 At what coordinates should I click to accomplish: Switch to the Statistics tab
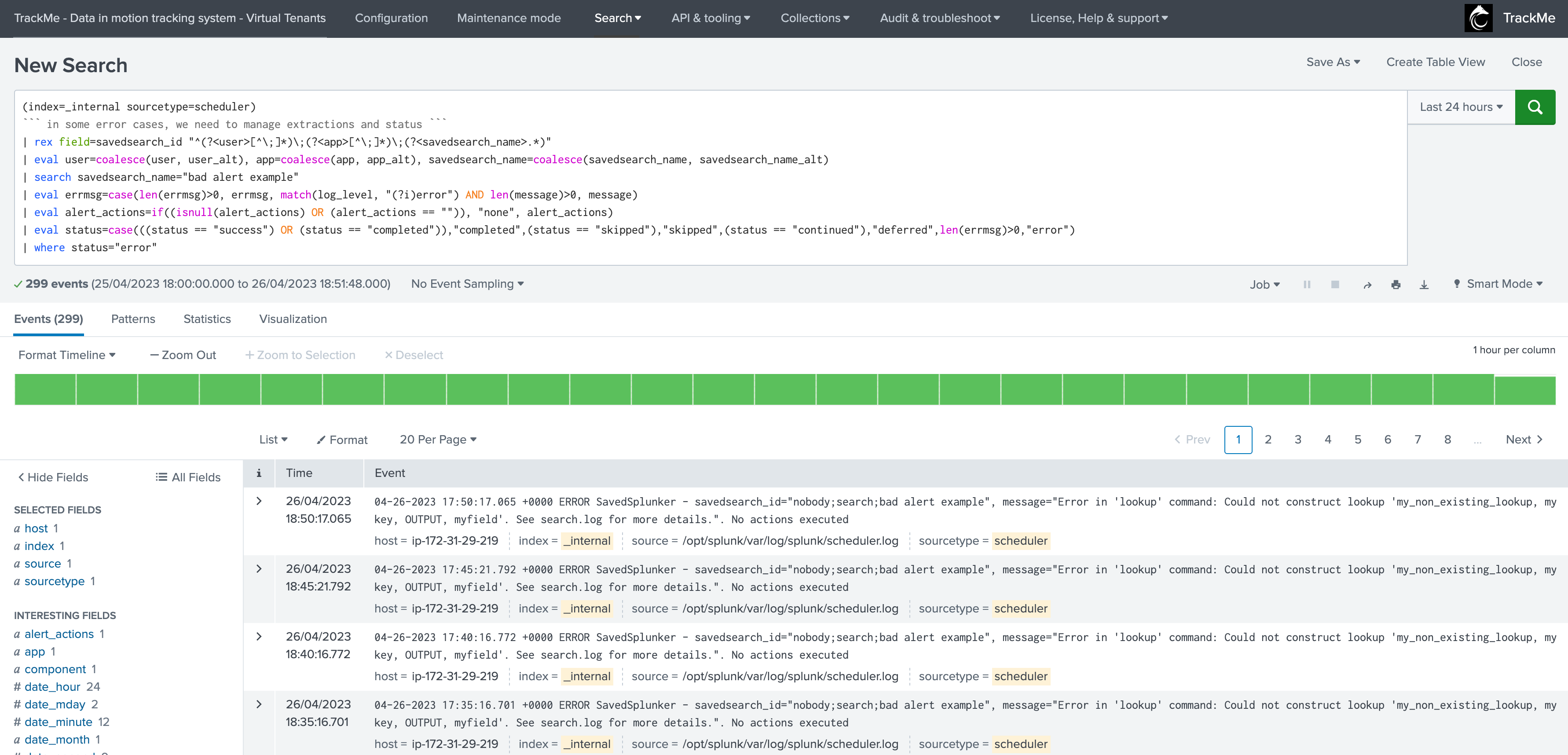(207, 319)
